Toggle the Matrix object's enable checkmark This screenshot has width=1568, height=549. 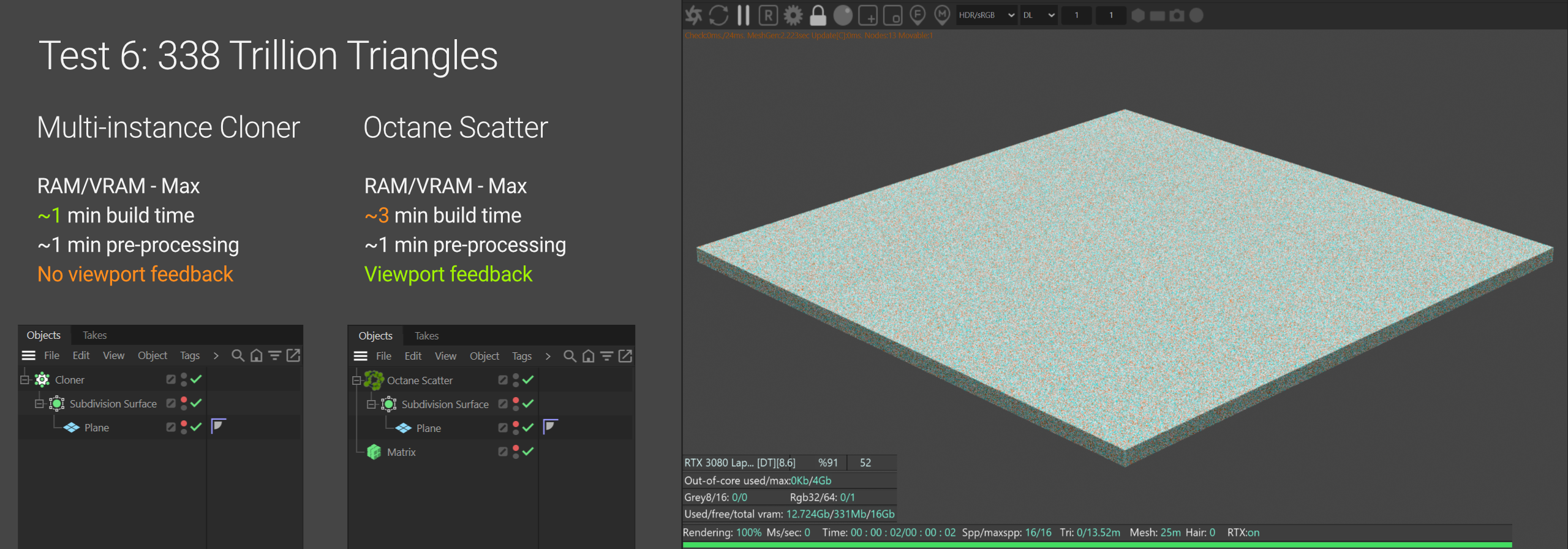[x=528, y=452]
